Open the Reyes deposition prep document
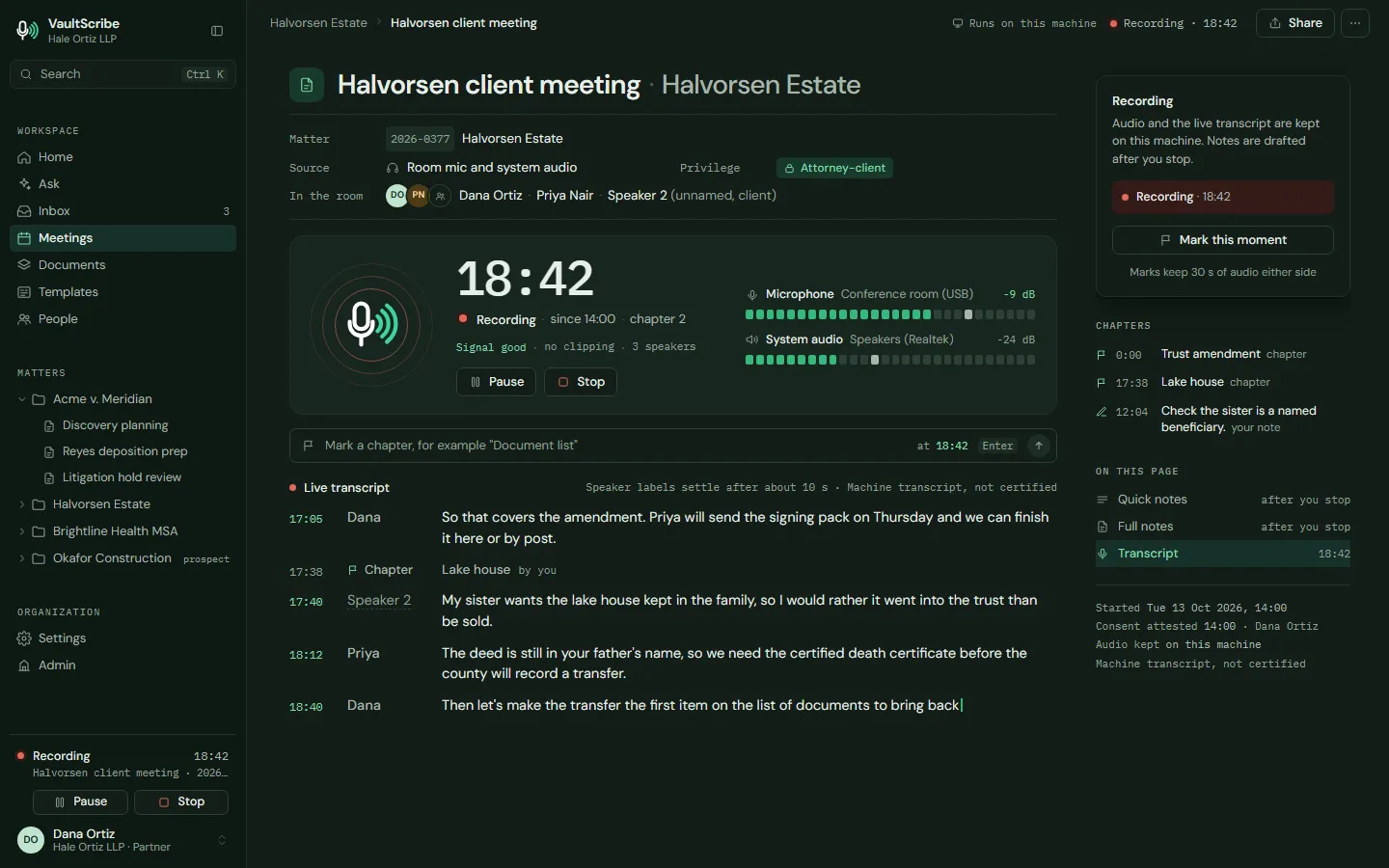The image size is (1389, 868). 124,451
